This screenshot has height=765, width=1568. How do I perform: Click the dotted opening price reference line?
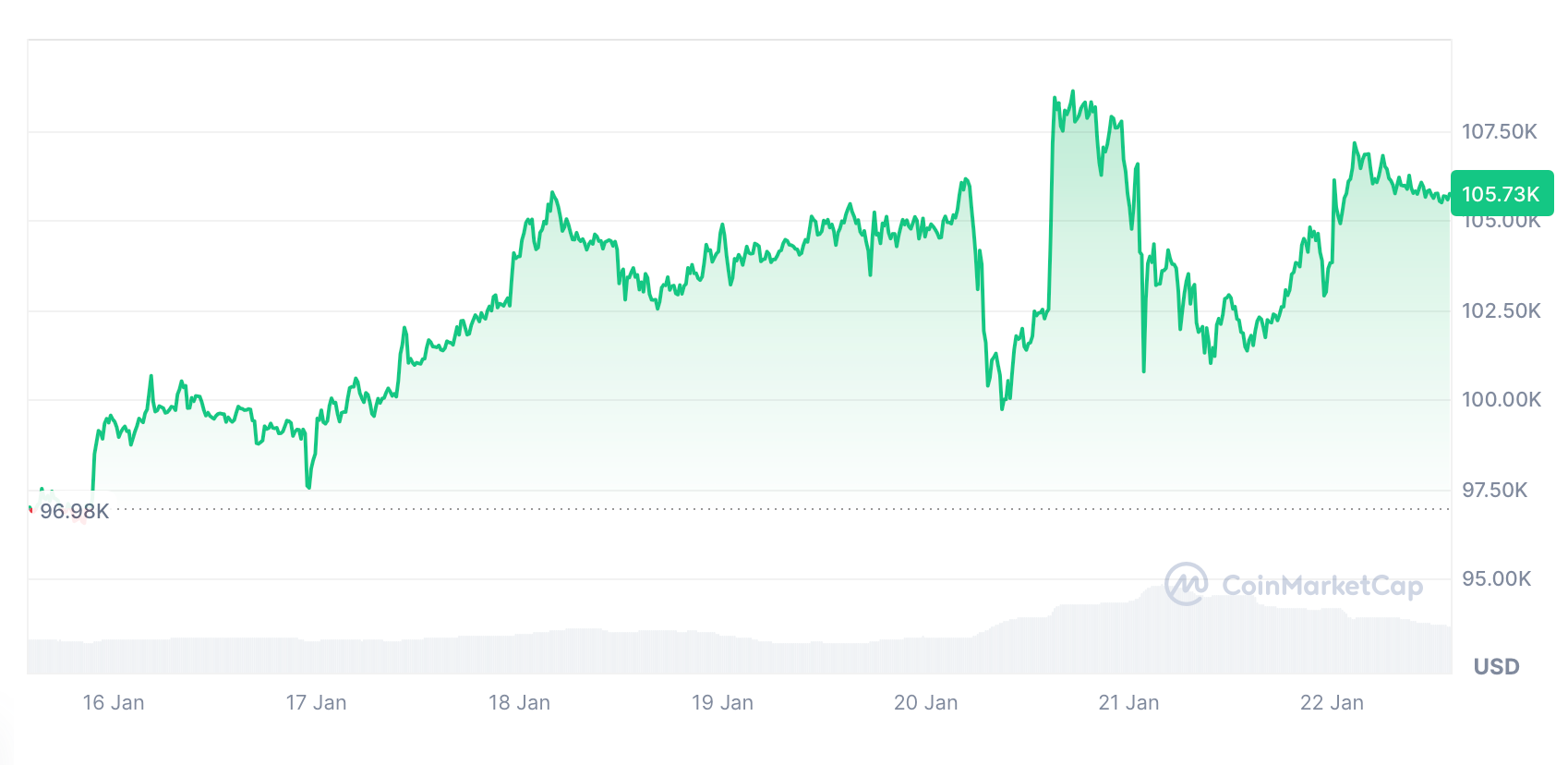[739, 509]
